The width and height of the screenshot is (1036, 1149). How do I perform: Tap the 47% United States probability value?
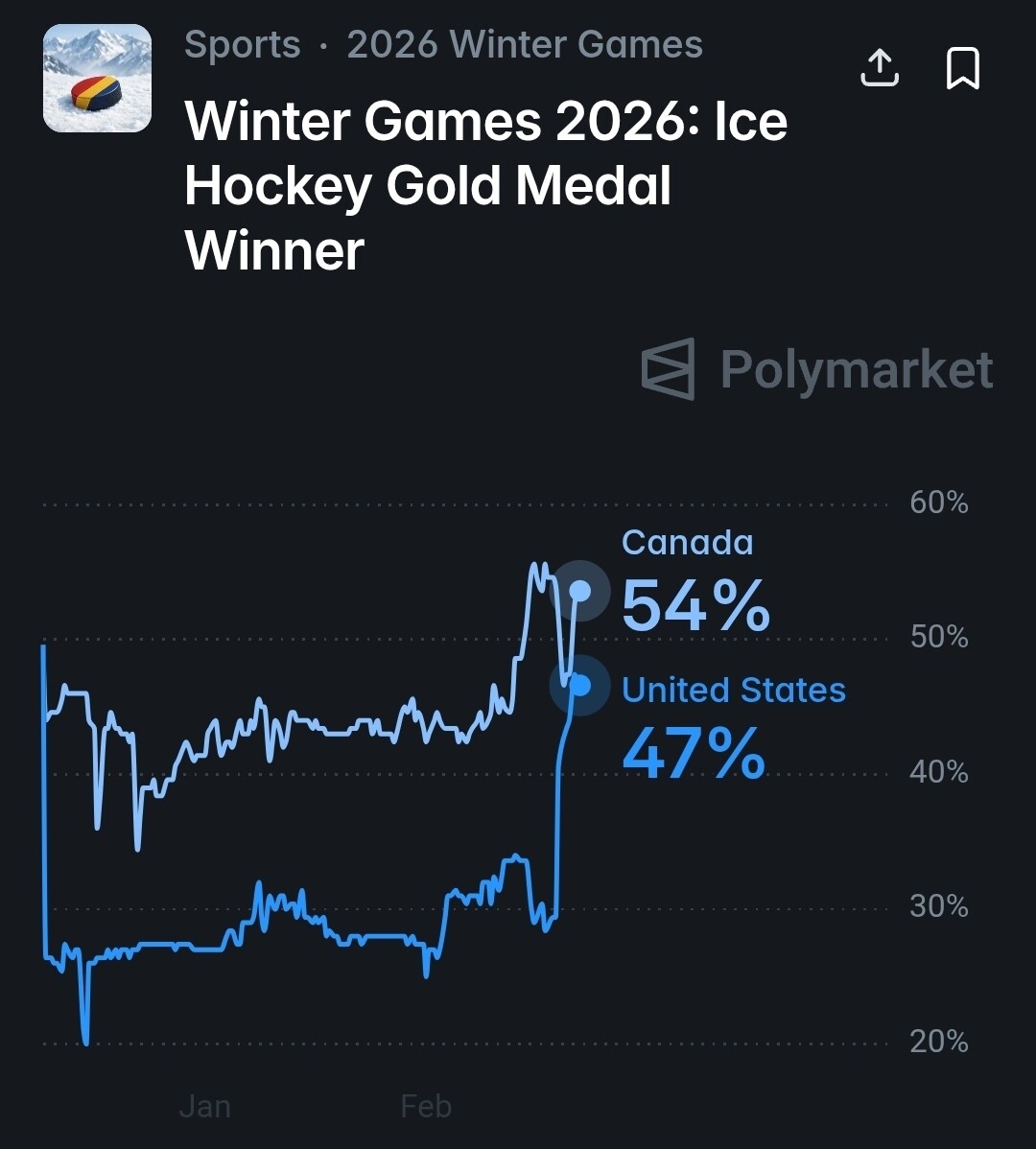[694, 753]
